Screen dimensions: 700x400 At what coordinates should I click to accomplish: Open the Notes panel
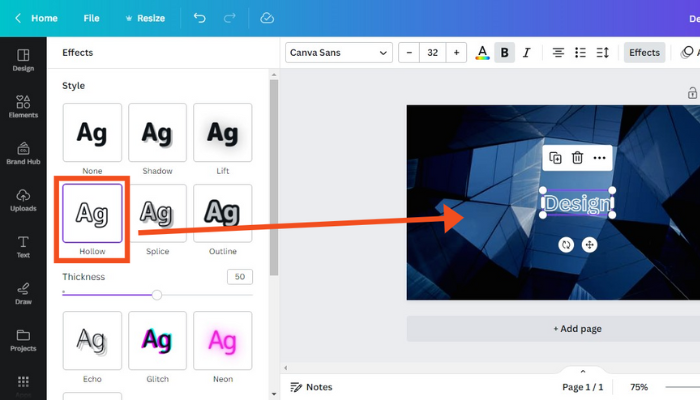pyautogui.click(x=311, y=387)
